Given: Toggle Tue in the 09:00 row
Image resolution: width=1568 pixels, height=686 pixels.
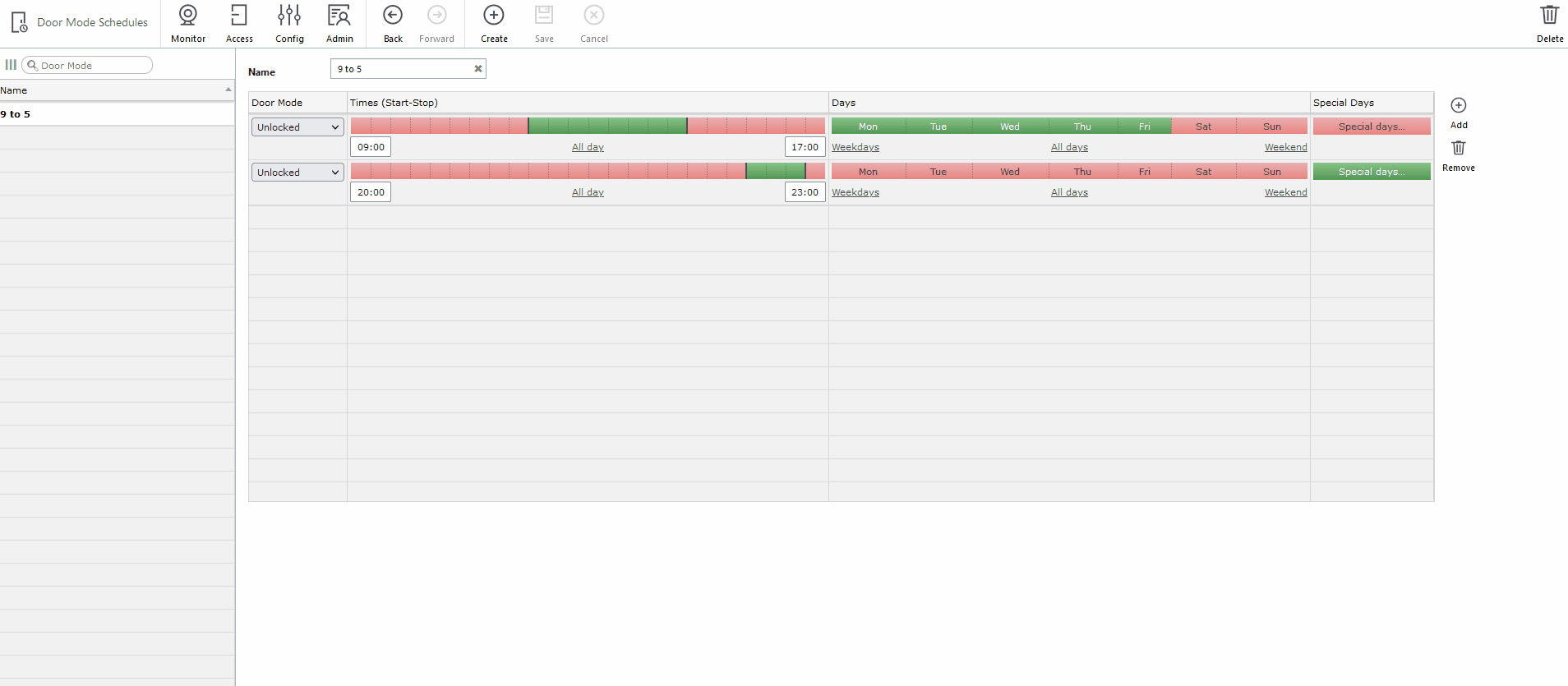Looking at the screenshot, I should [x=938, y=127].
